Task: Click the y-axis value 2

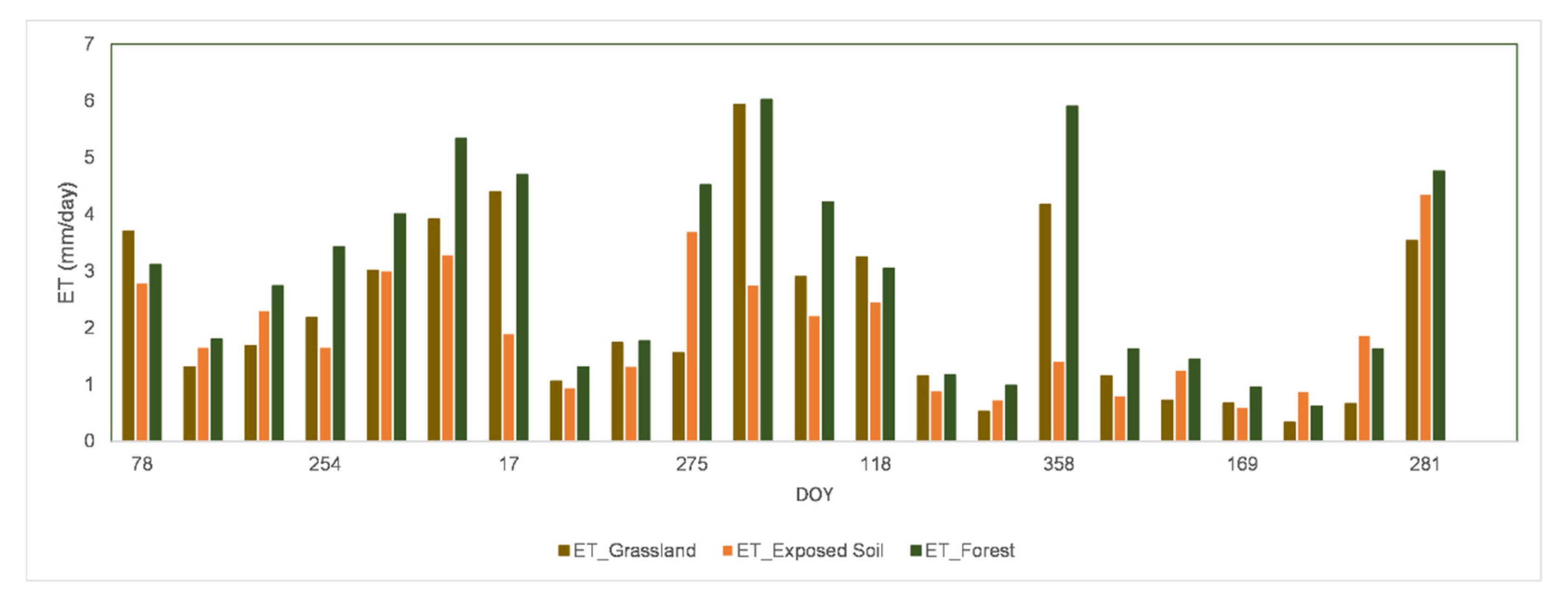Action: point(90,327)
